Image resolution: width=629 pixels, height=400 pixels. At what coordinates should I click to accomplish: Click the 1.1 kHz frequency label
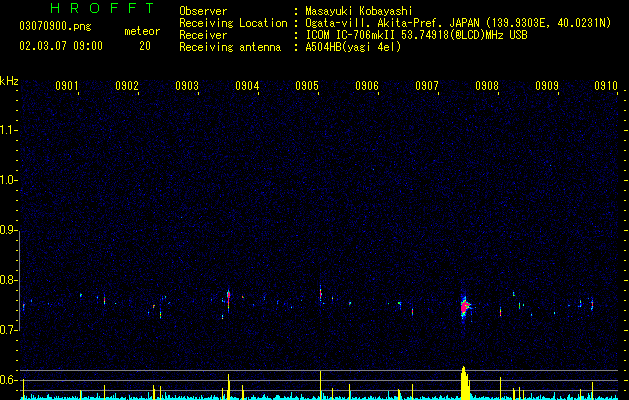pos(9,130)
